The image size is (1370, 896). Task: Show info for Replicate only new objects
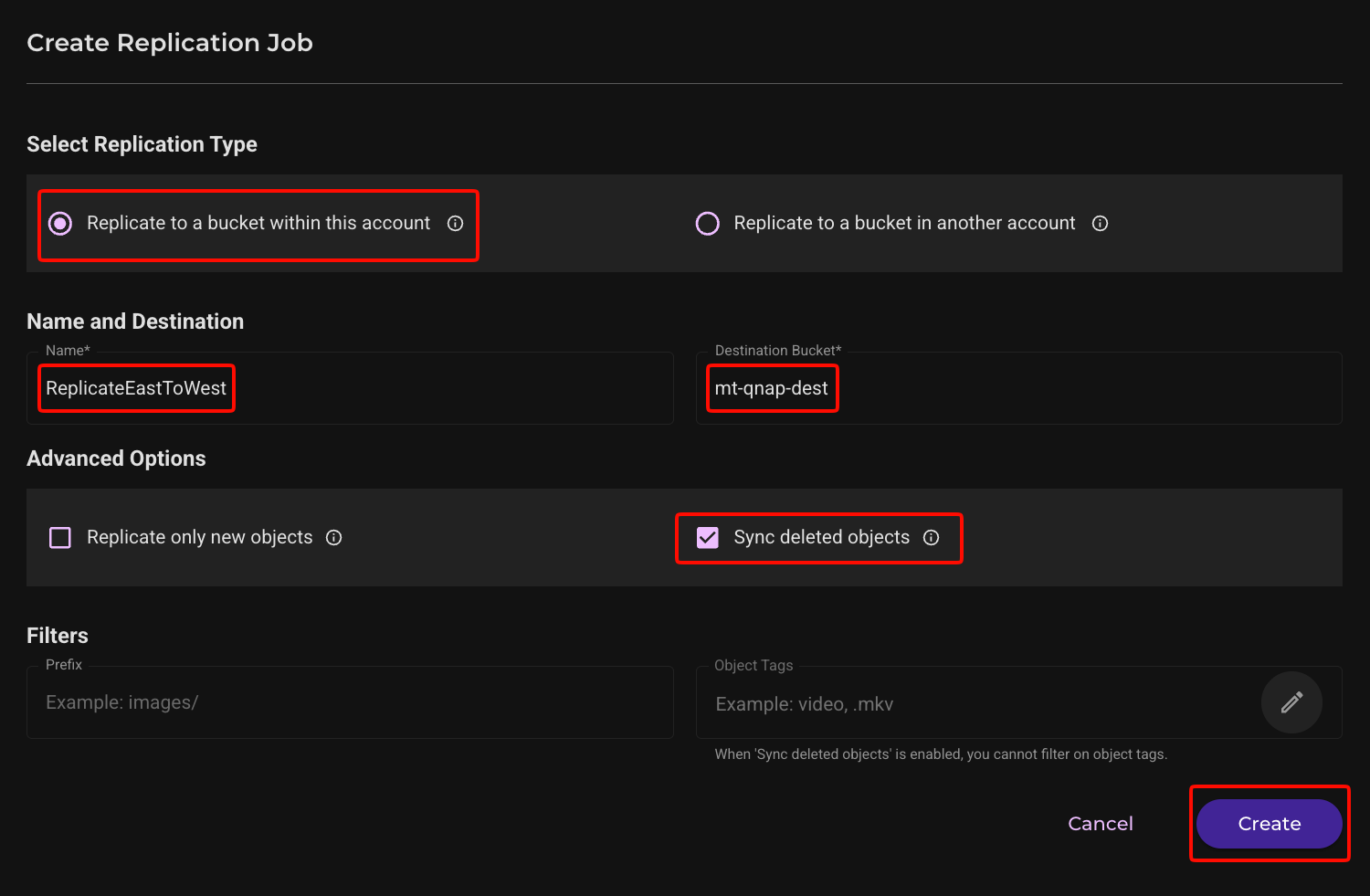[x=334, y=538]
